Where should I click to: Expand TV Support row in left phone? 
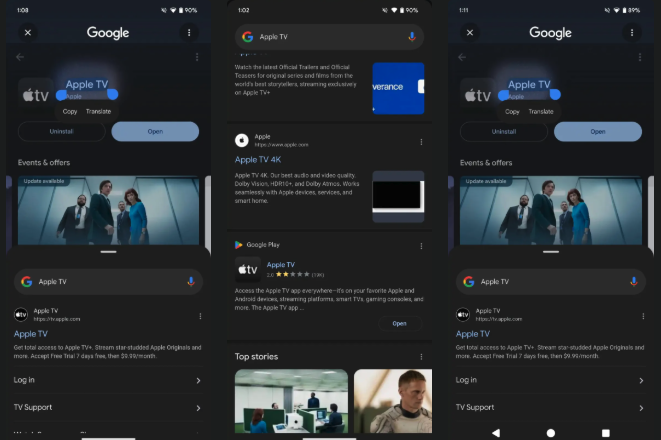[107, 408]
